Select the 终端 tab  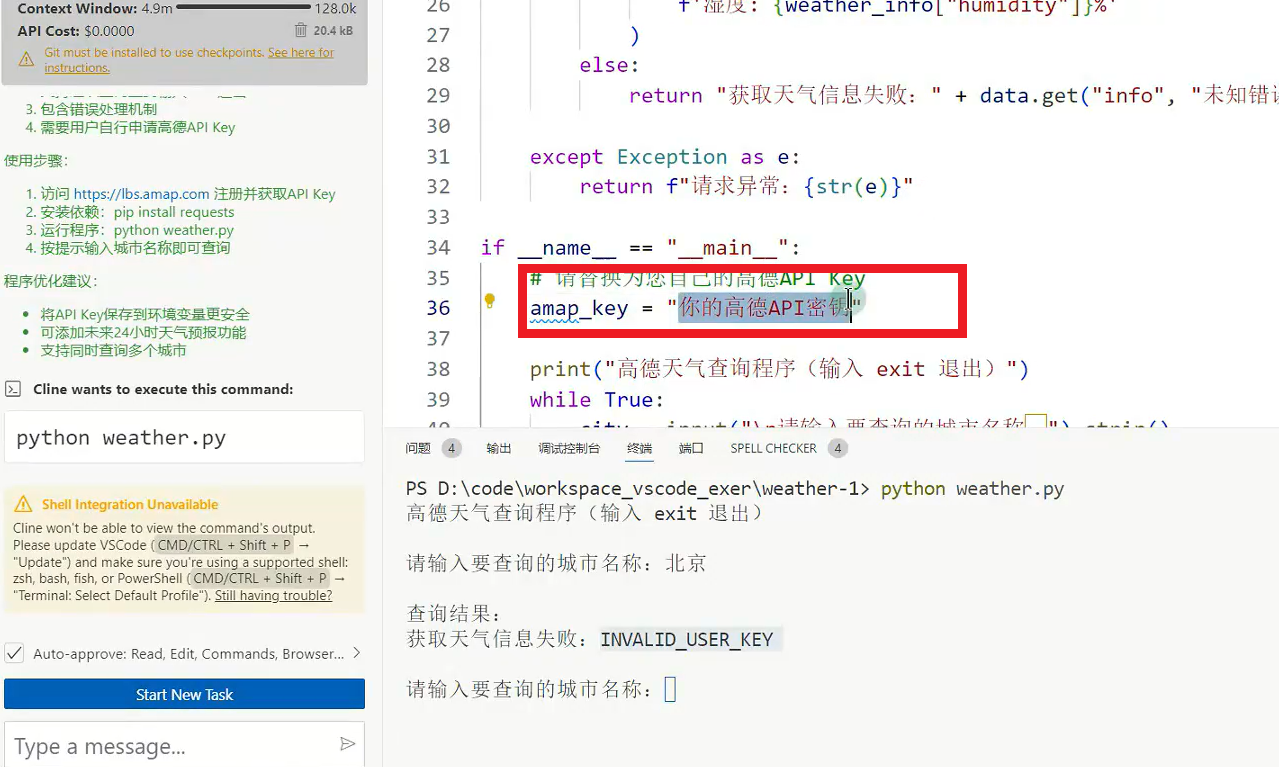640,448
